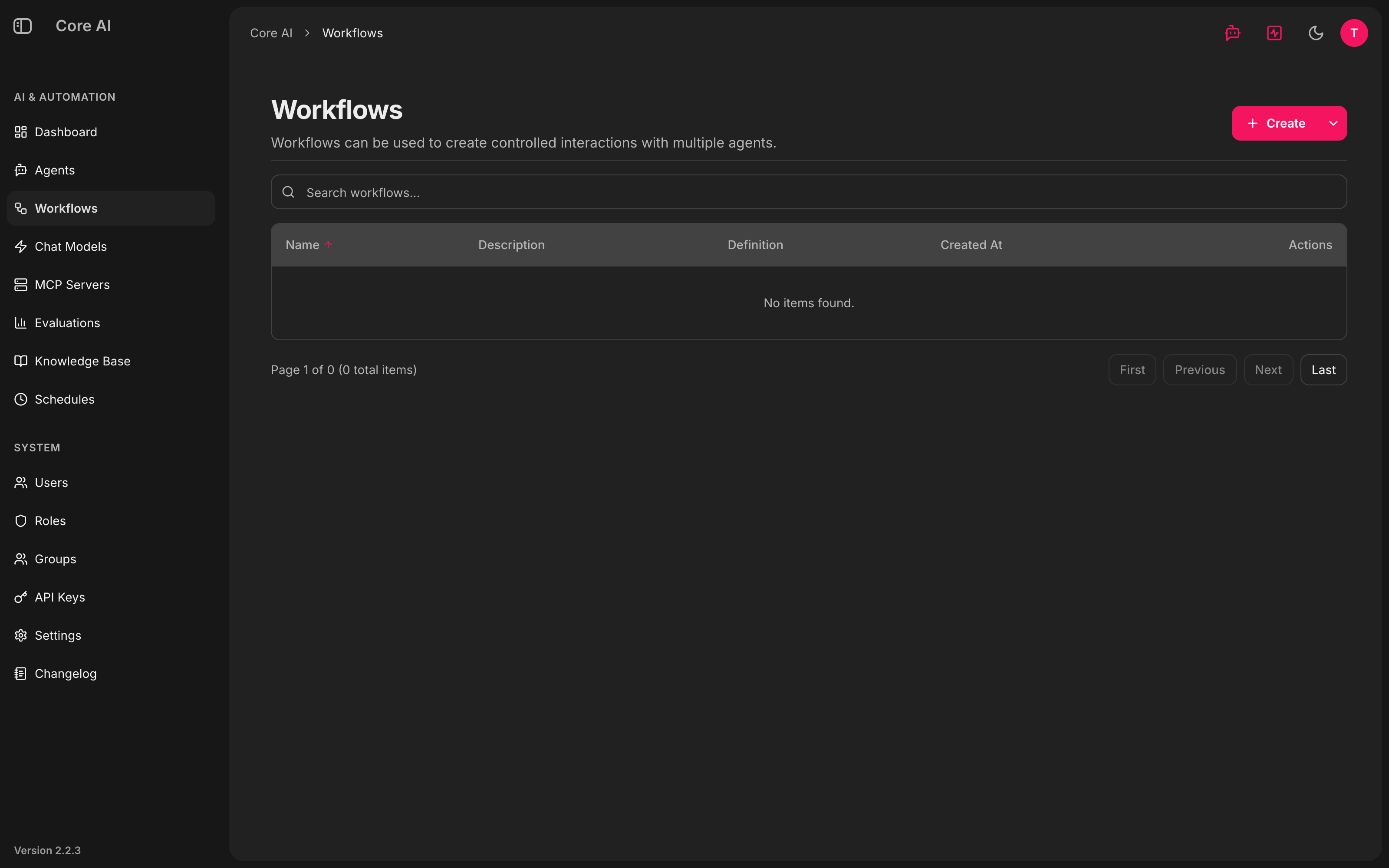Click the Created At column header
Image resolution: width=1389 pixels, height=868 pixels.
[971, 245]
